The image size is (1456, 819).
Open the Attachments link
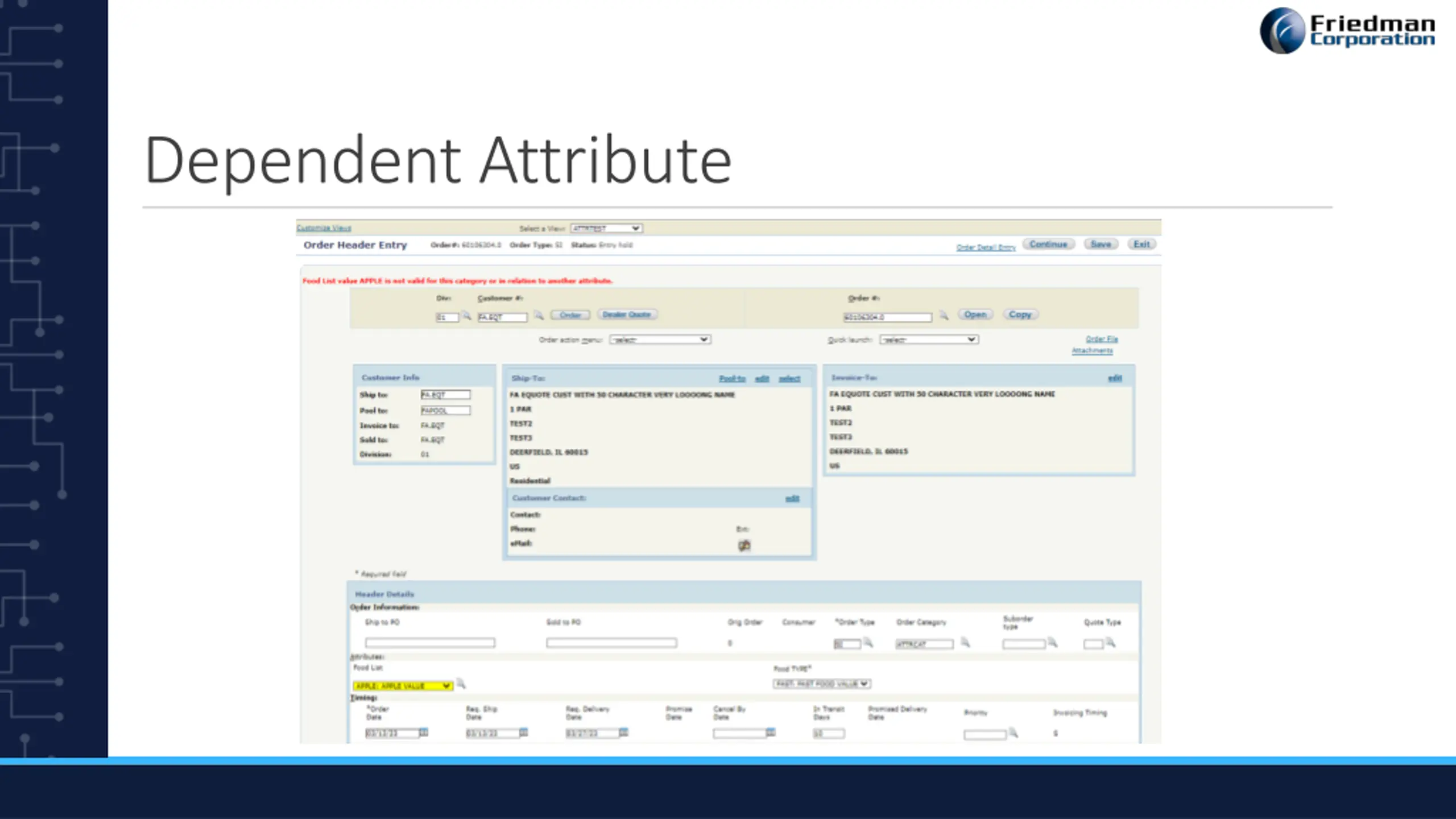(1092, 350)
